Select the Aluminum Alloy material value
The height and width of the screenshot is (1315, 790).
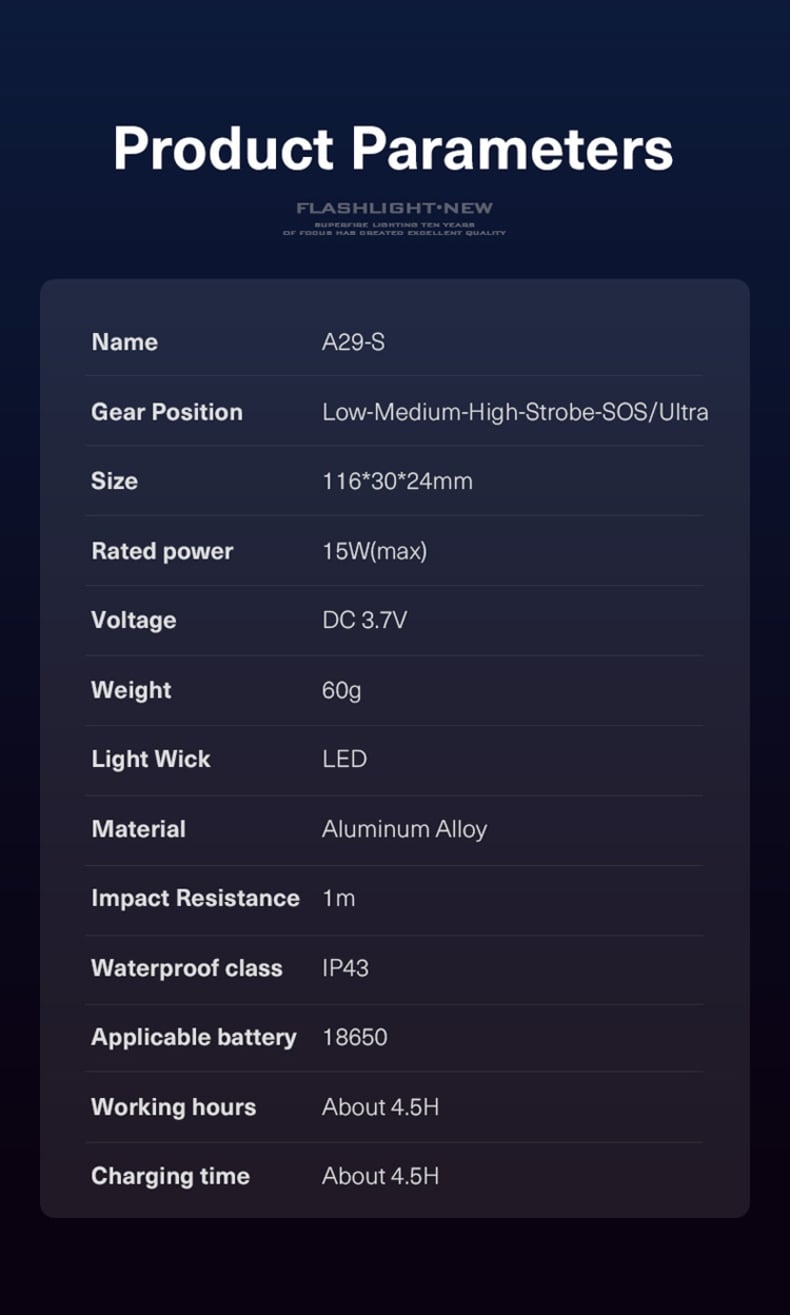click(x=404, y=829)
